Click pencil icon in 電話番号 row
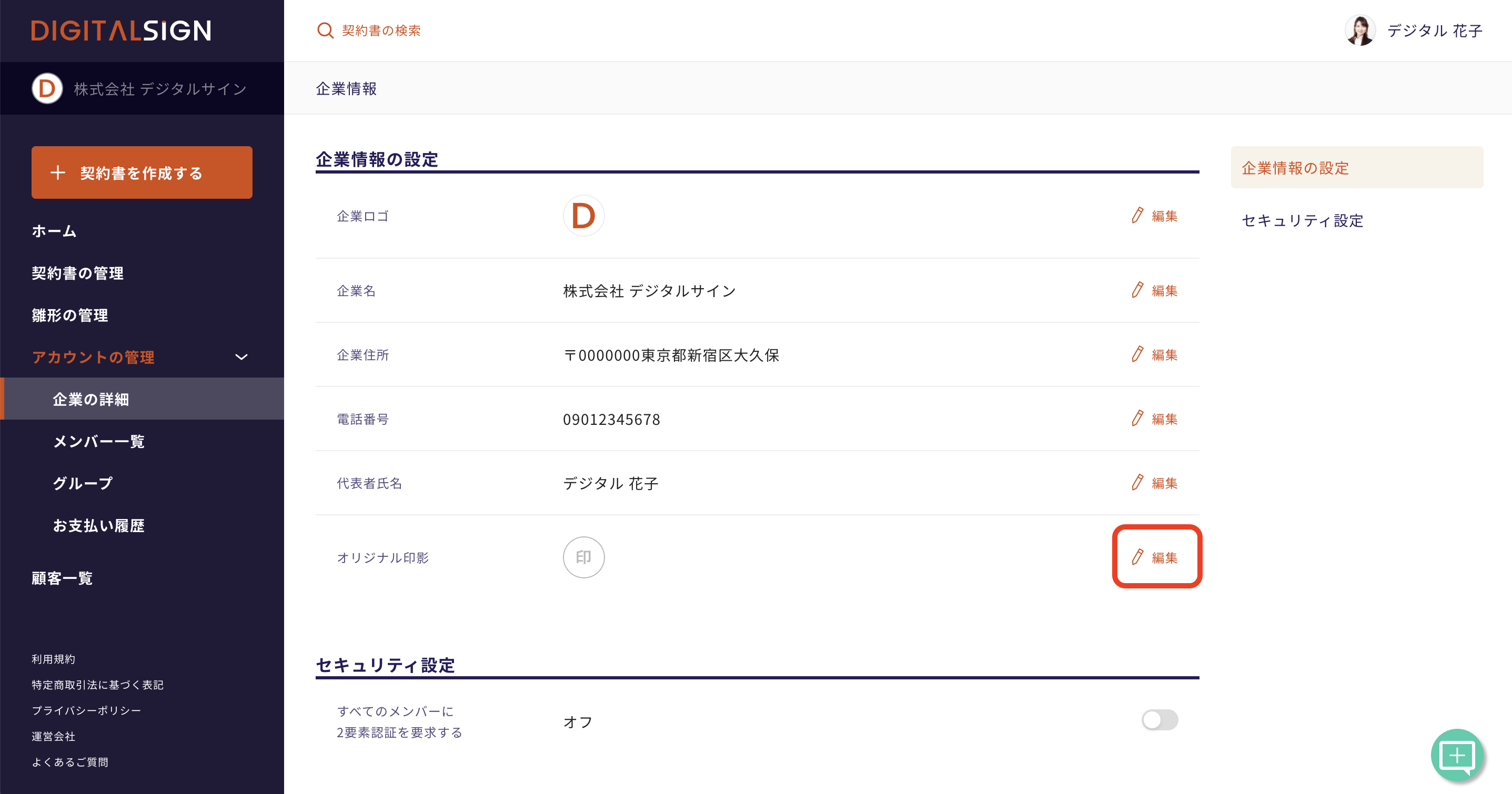Image resolution: width=1512 pixels, height=794 pixels. click(x=1137, y=419)
